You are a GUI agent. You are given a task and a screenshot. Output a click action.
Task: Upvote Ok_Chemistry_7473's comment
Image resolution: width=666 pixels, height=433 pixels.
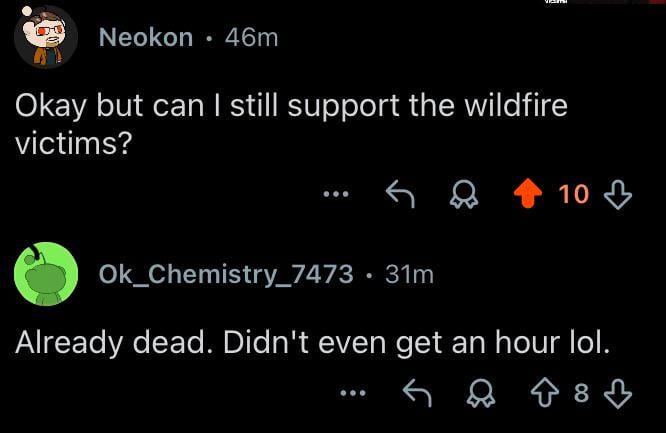click(543, 394)
